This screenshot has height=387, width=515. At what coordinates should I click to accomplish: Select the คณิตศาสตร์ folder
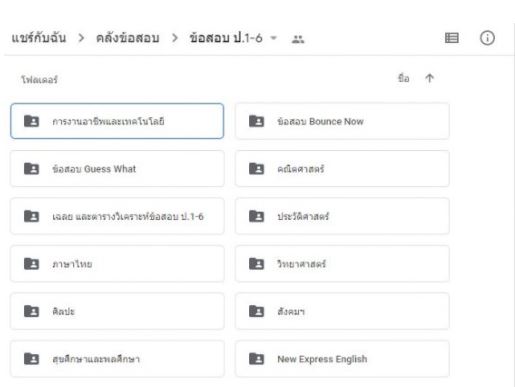coord(342,169)
